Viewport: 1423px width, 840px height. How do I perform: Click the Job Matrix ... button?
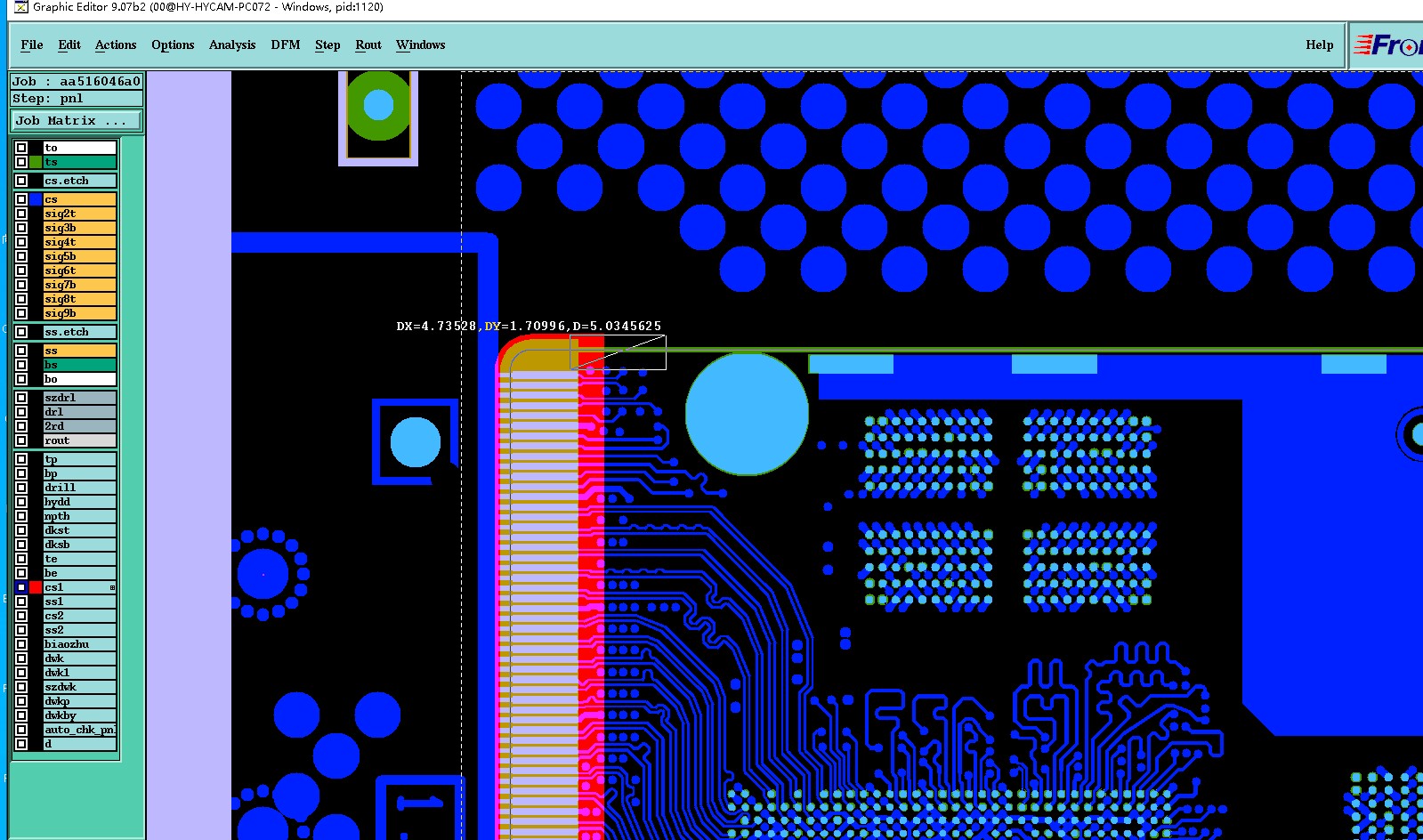77,120
